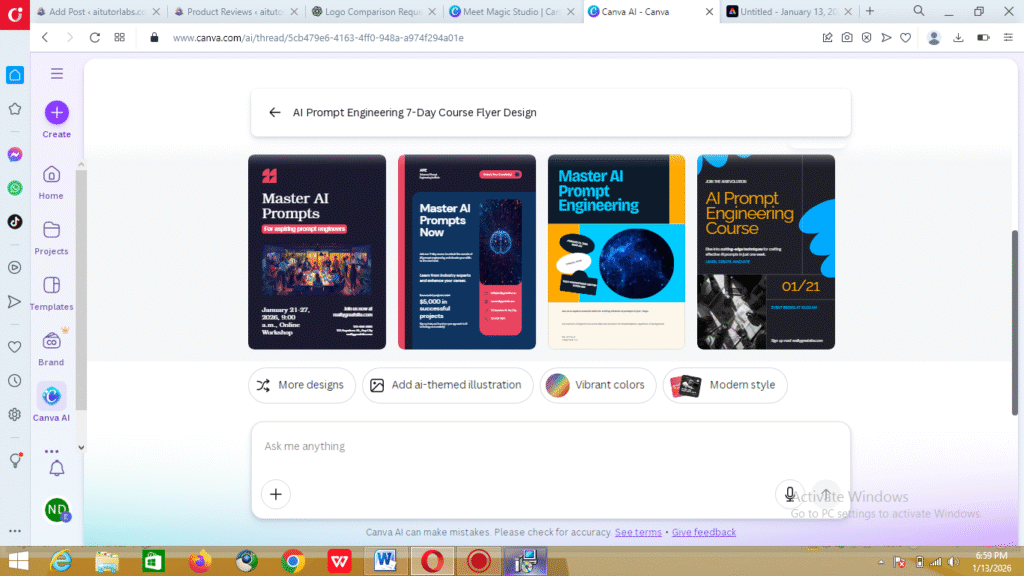Click the microphone voice input icon
Viewport: 1024px width, 576px height.
[789, 494]
